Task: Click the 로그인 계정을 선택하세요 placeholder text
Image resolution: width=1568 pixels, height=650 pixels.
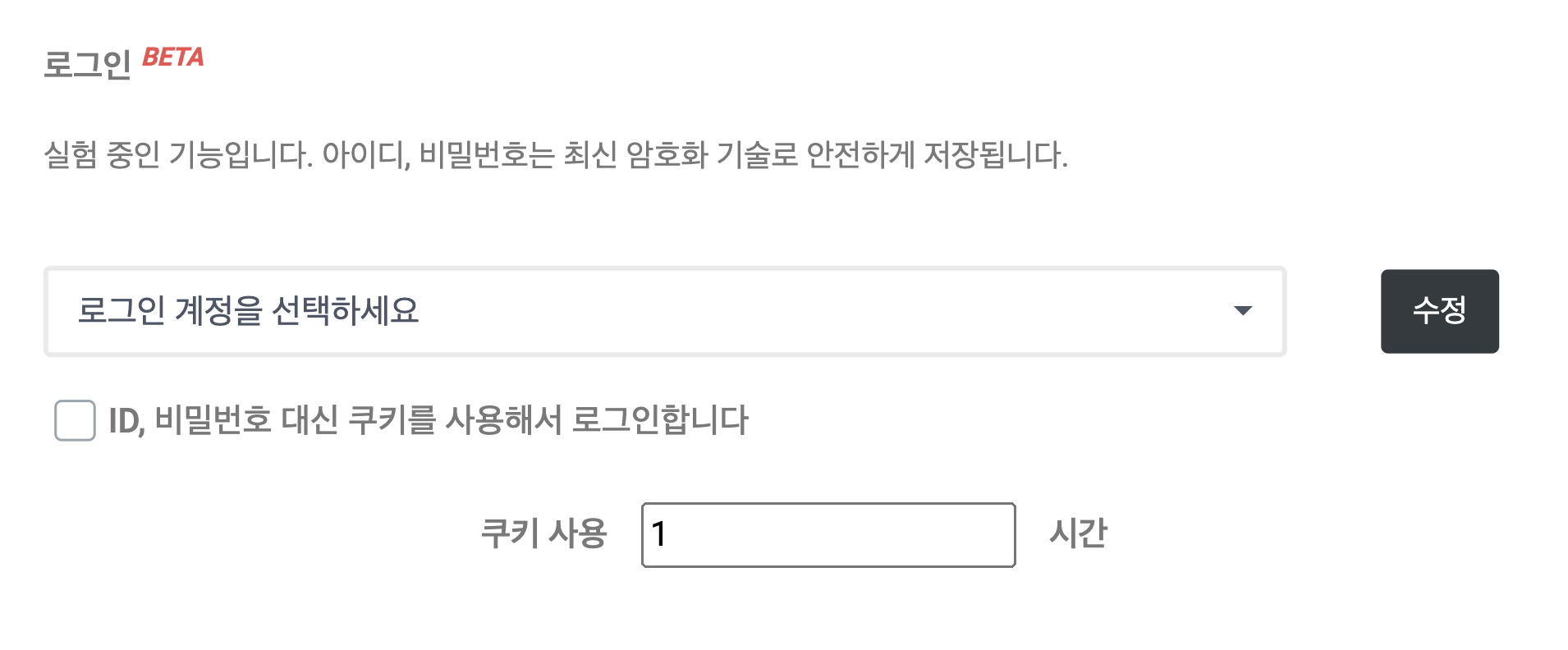Action: [248, 311]
